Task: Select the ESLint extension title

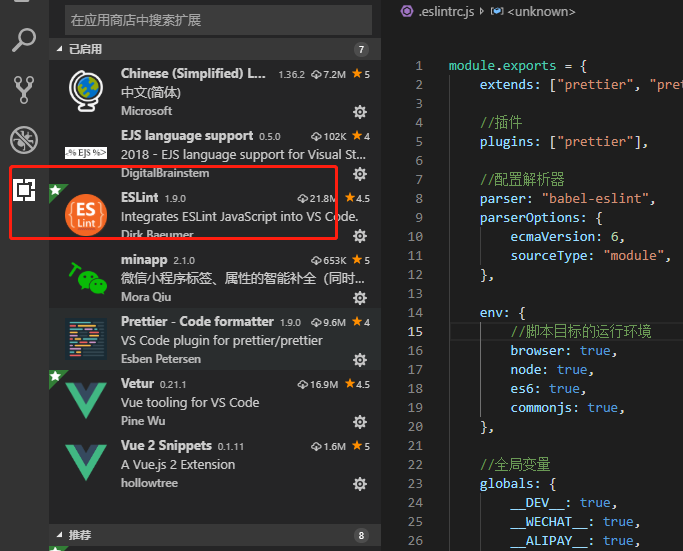Action: coord(139,198)
